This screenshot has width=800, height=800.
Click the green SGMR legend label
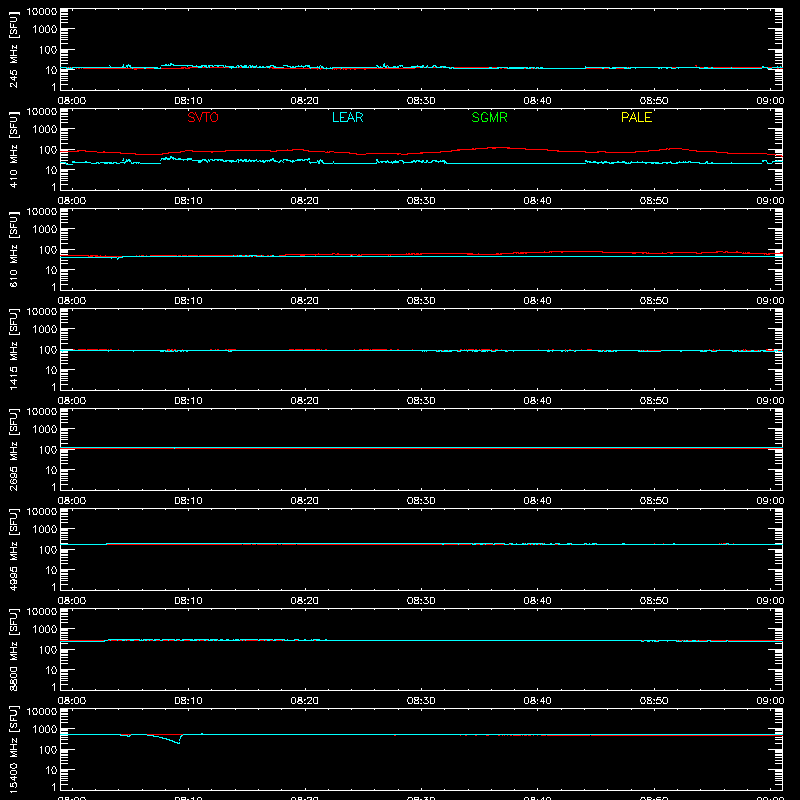(489, 117)
